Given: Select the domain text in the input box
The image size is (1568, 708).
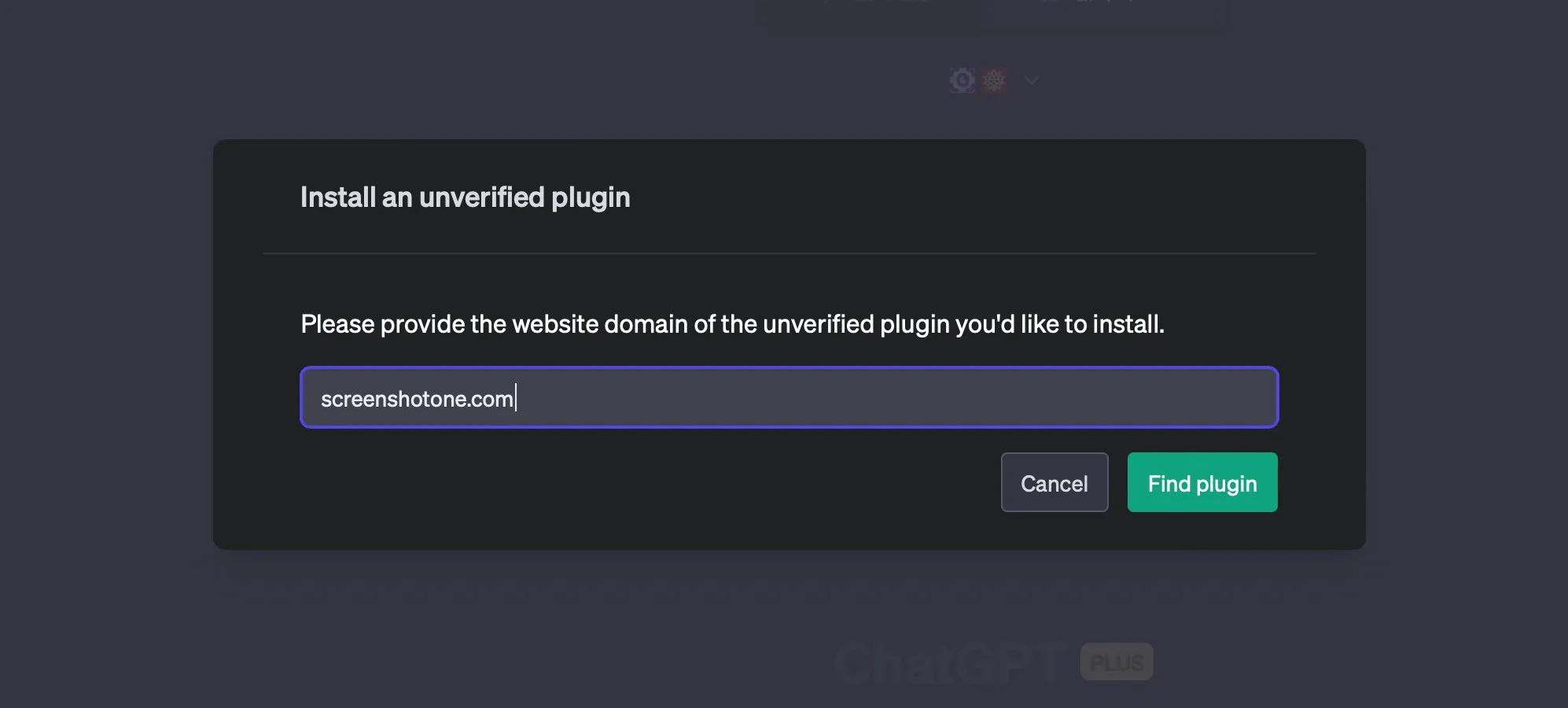Looking at the screenshot, I should click(417, 397).
